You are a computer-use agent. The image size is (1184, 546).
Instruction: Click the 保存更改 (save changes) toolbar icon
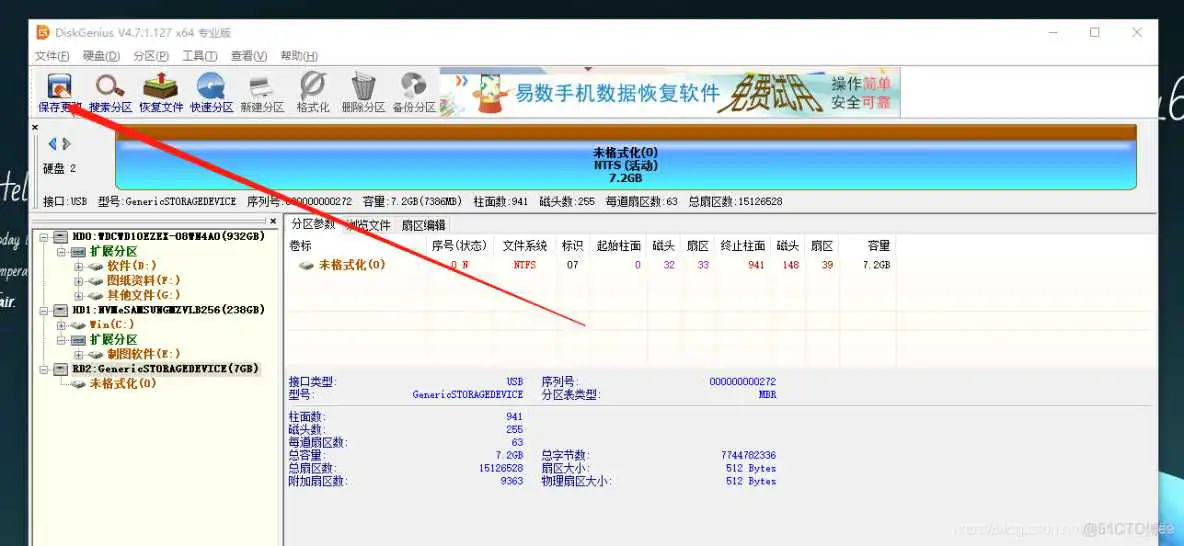tap(60, 92)
